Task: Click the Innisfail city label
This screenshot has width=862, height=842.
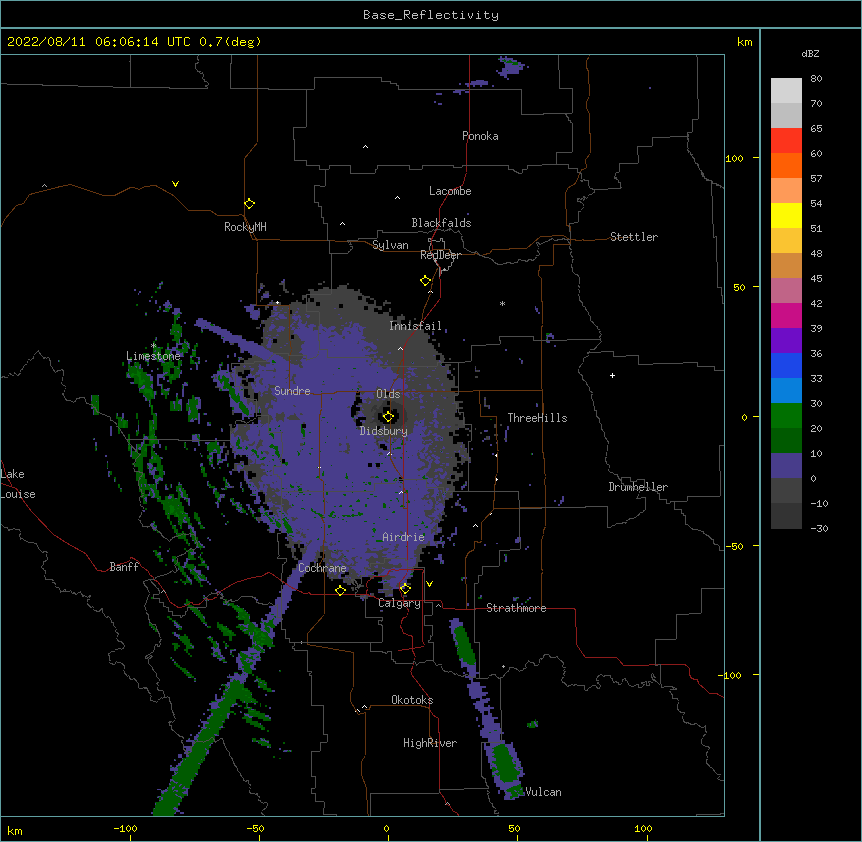Action: (x=416, y=326)
